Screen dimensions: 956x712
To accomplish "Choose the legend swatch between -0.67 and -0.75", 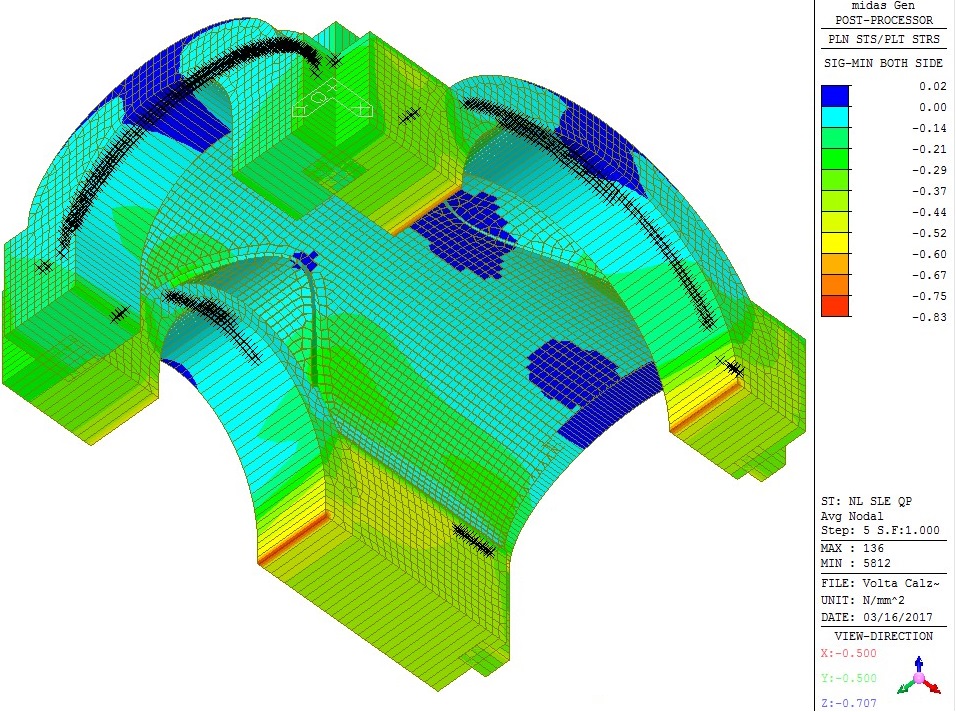I will pos(835,285).
